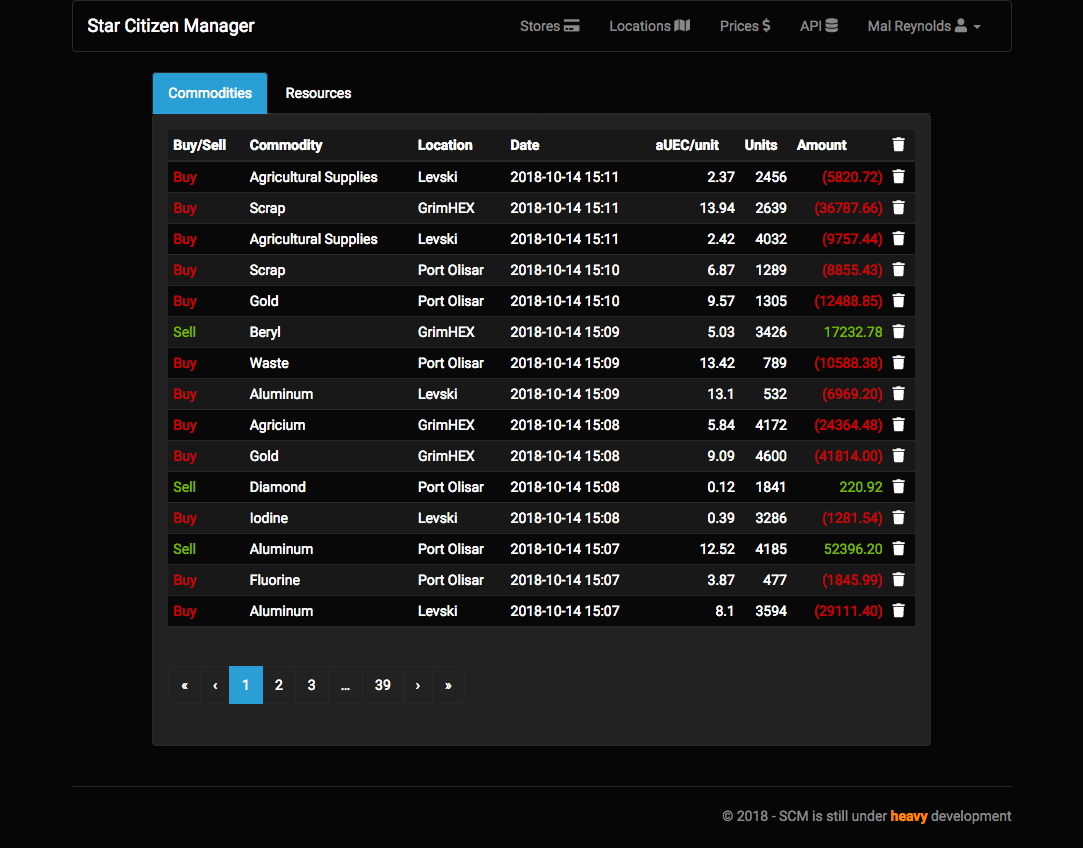Open the Locations page

[649, 26]
